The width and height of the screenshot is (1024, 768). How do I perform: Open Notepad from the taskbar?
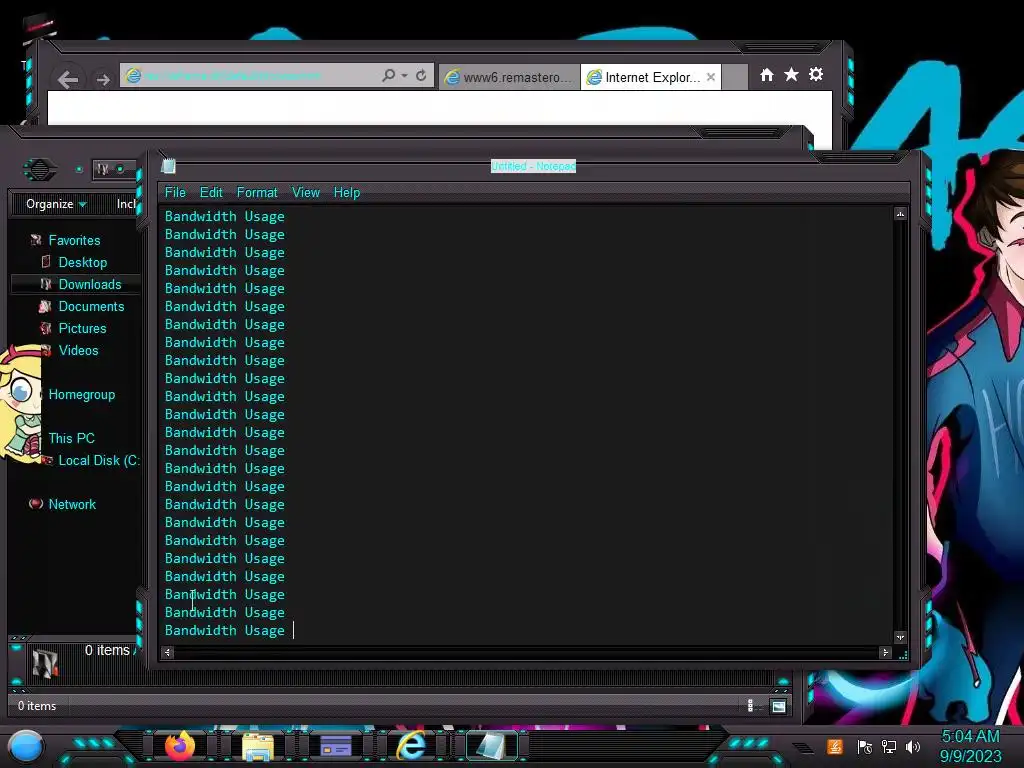point(491,746)
